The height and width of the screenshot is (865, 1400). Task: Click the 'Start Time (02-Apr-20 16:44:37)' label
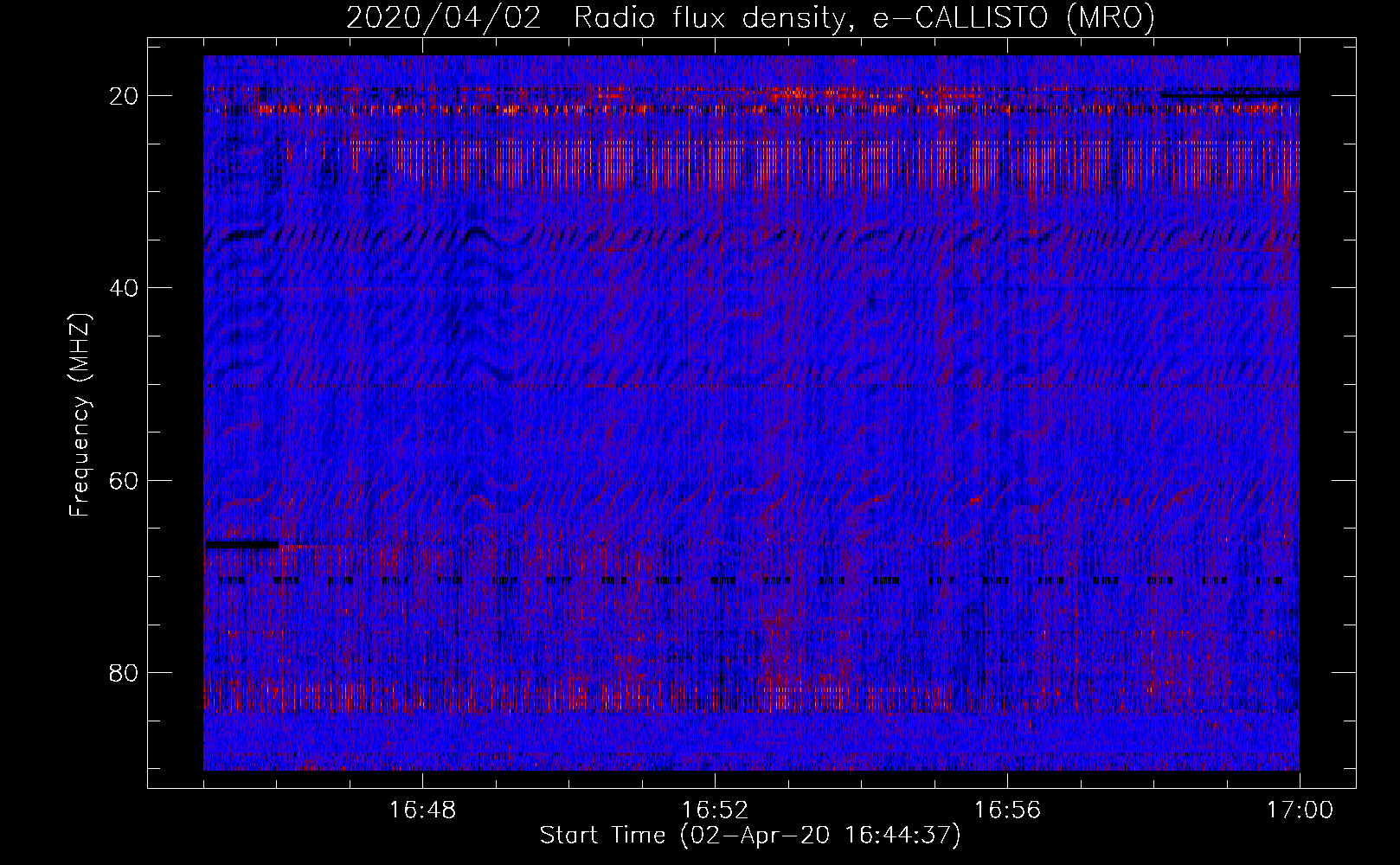[x=750, y=836]
